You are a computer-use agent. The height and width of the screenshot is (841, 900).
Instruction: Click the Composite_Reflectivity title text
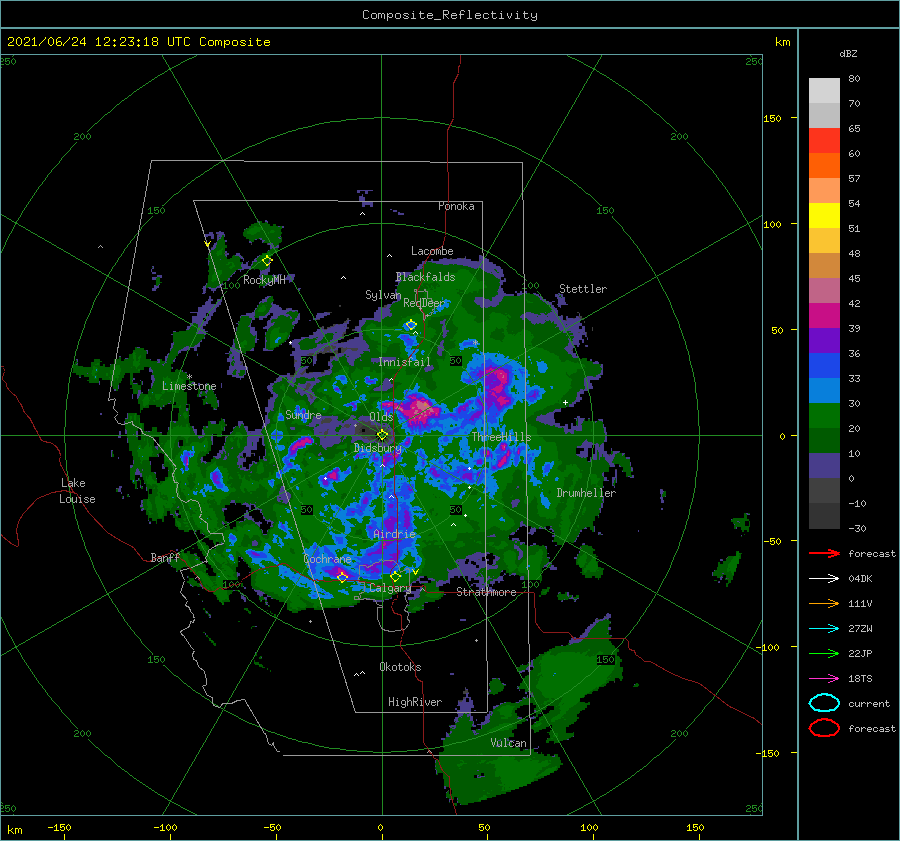tap(449, 15)
